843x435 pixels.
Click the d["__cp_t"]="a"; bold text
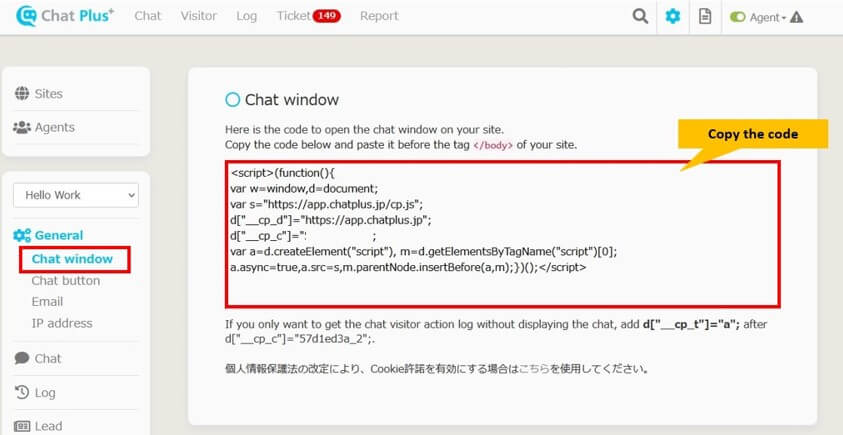pos(691,325)
